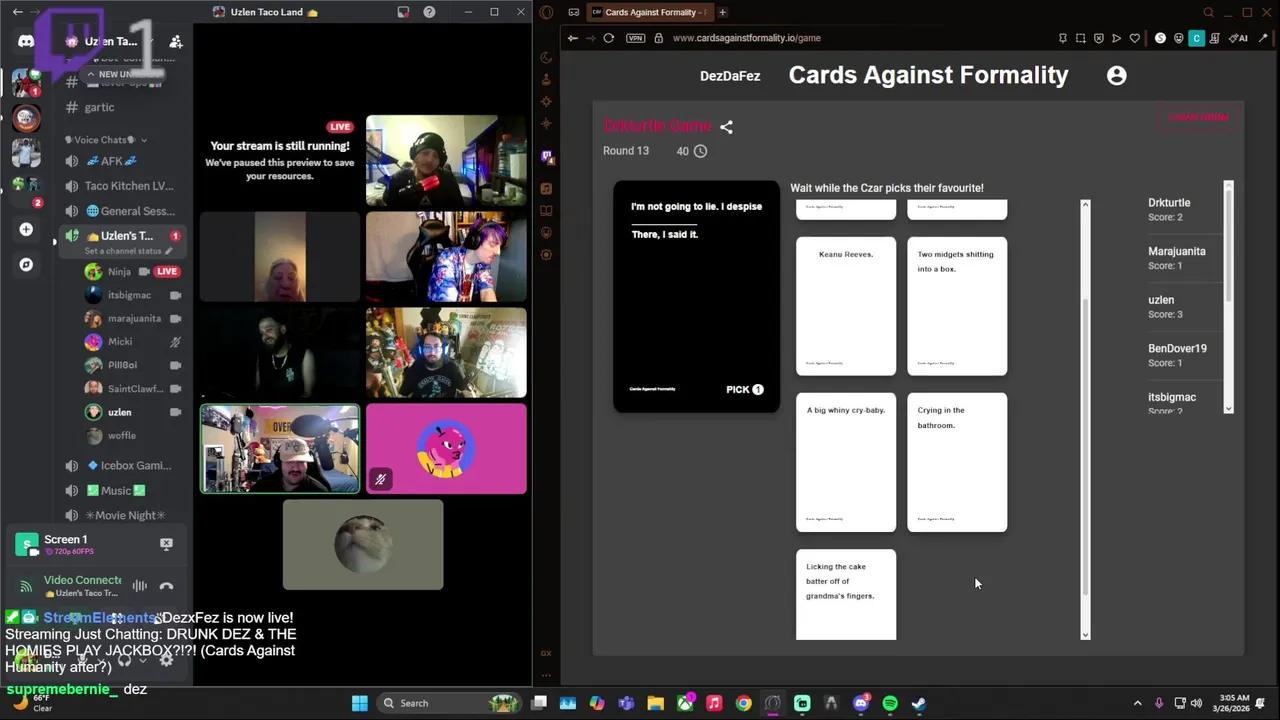1280x720 pixels.
Task: Bookmark page with heart icon in browser
Action: click(x=1134, y=38)
